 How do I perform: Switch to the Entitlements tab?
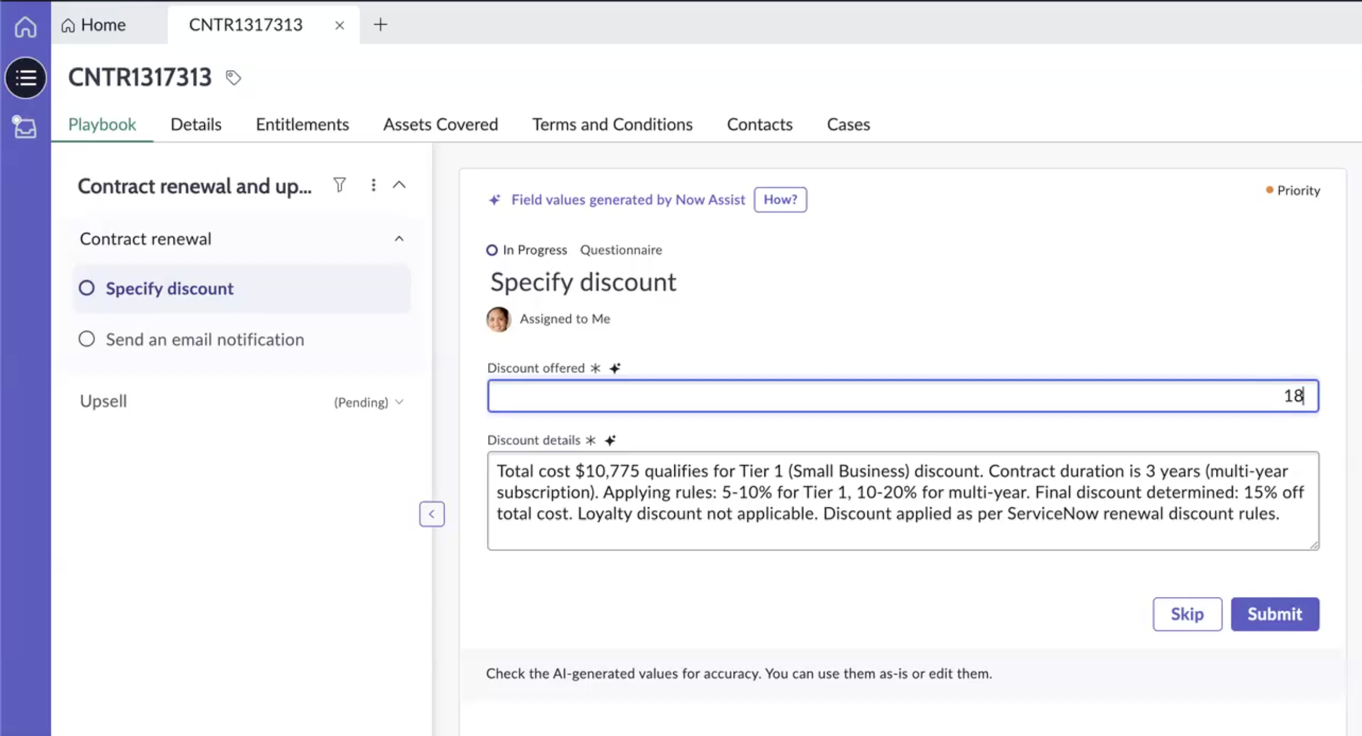point(302,125)
